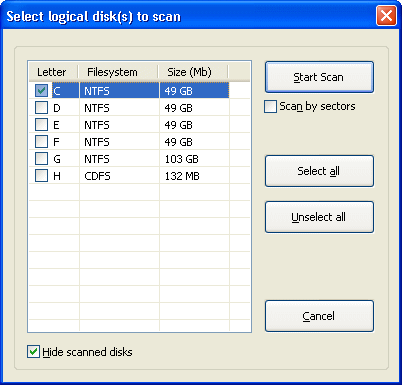Click the Start Scan button
Screen dimensions: 402x385
[319, 77]
